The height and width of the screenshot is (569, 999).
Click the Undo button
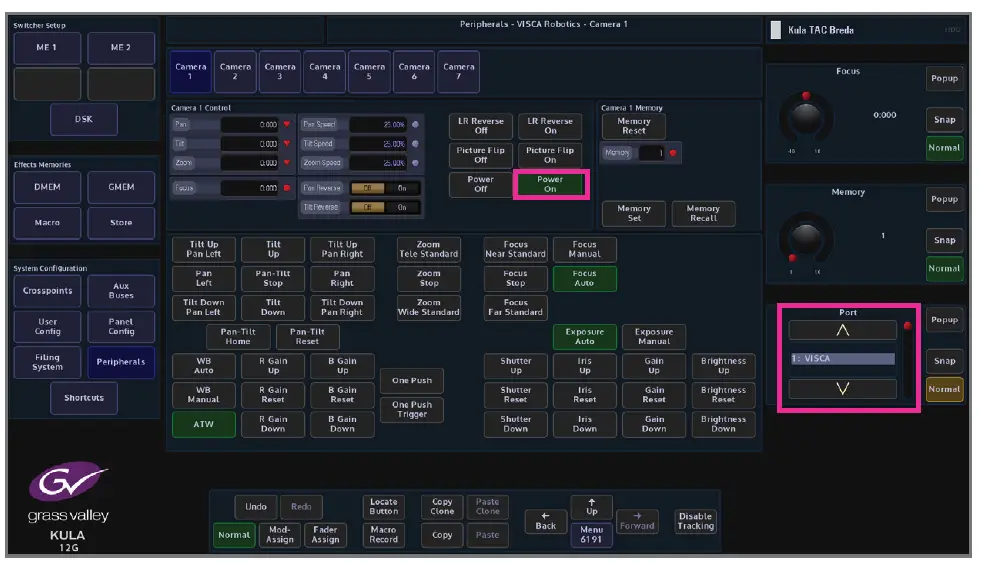pyautogui.click(x=255, y=507)
